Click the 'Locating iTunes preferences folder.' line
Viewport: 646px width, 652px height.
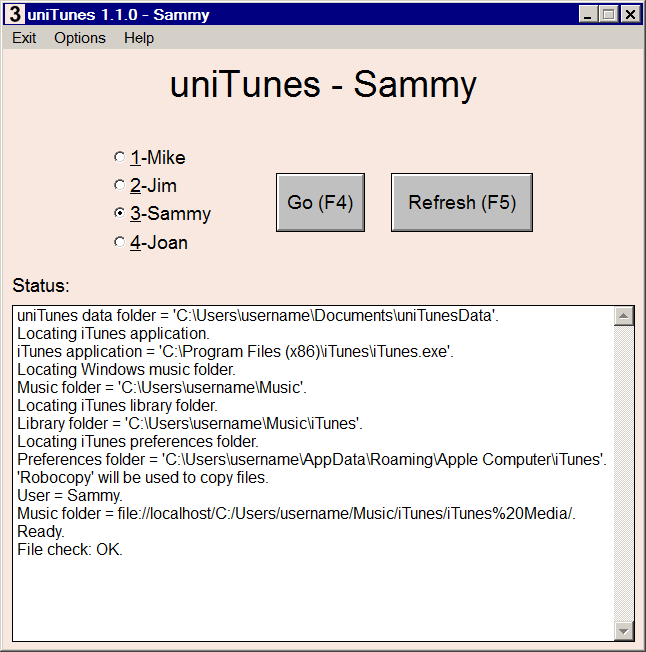click(x=138, y=442)
